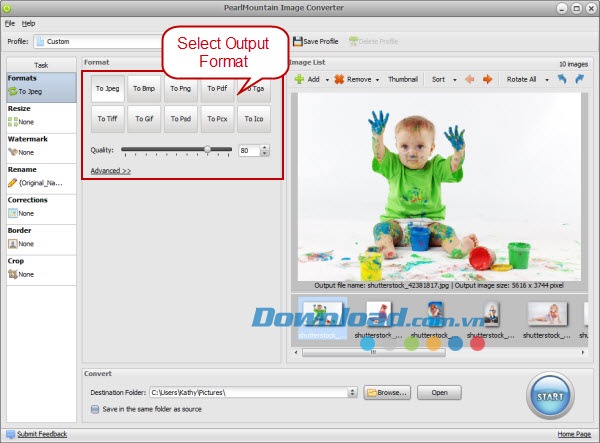Open the Add dropdown arrow

tap(327, 80)
